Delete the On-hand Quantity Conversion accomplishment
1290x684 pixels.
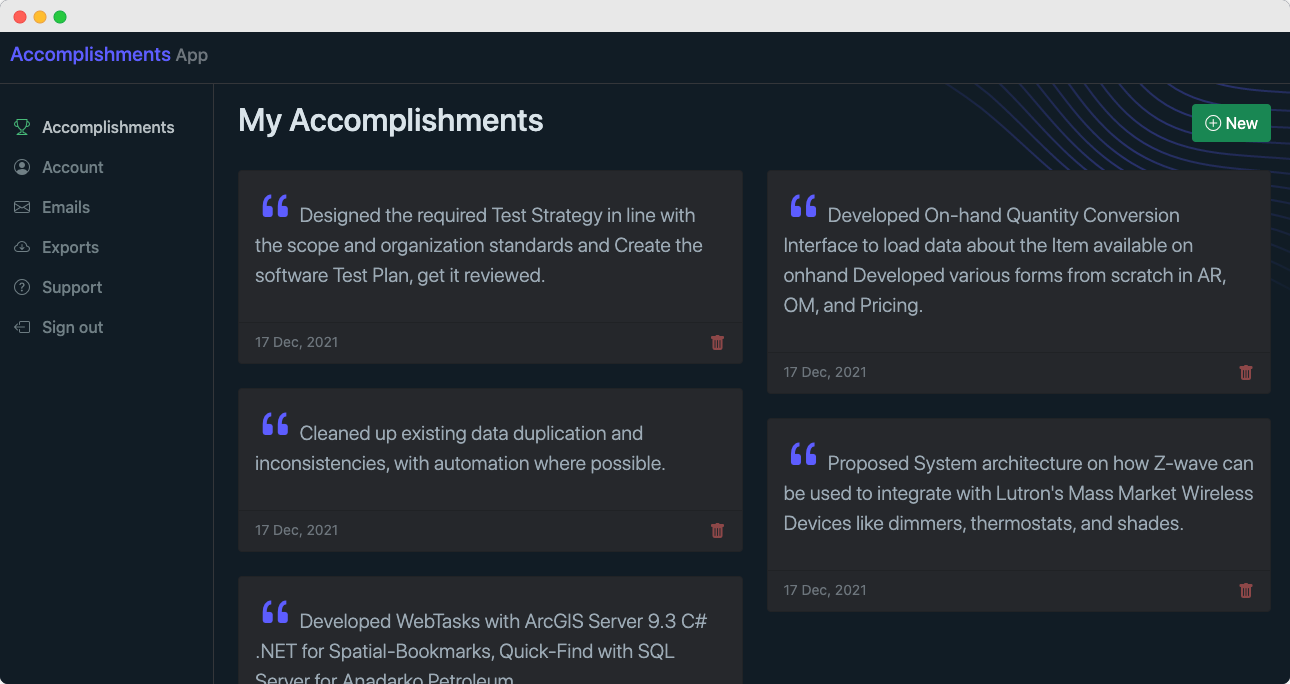(x=1246, y=372)
